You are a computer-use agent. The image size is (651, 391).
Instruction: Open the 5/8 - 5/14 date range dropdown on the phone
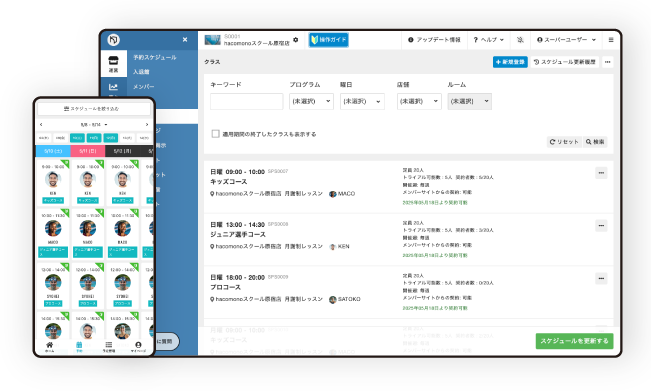point(94,125)
